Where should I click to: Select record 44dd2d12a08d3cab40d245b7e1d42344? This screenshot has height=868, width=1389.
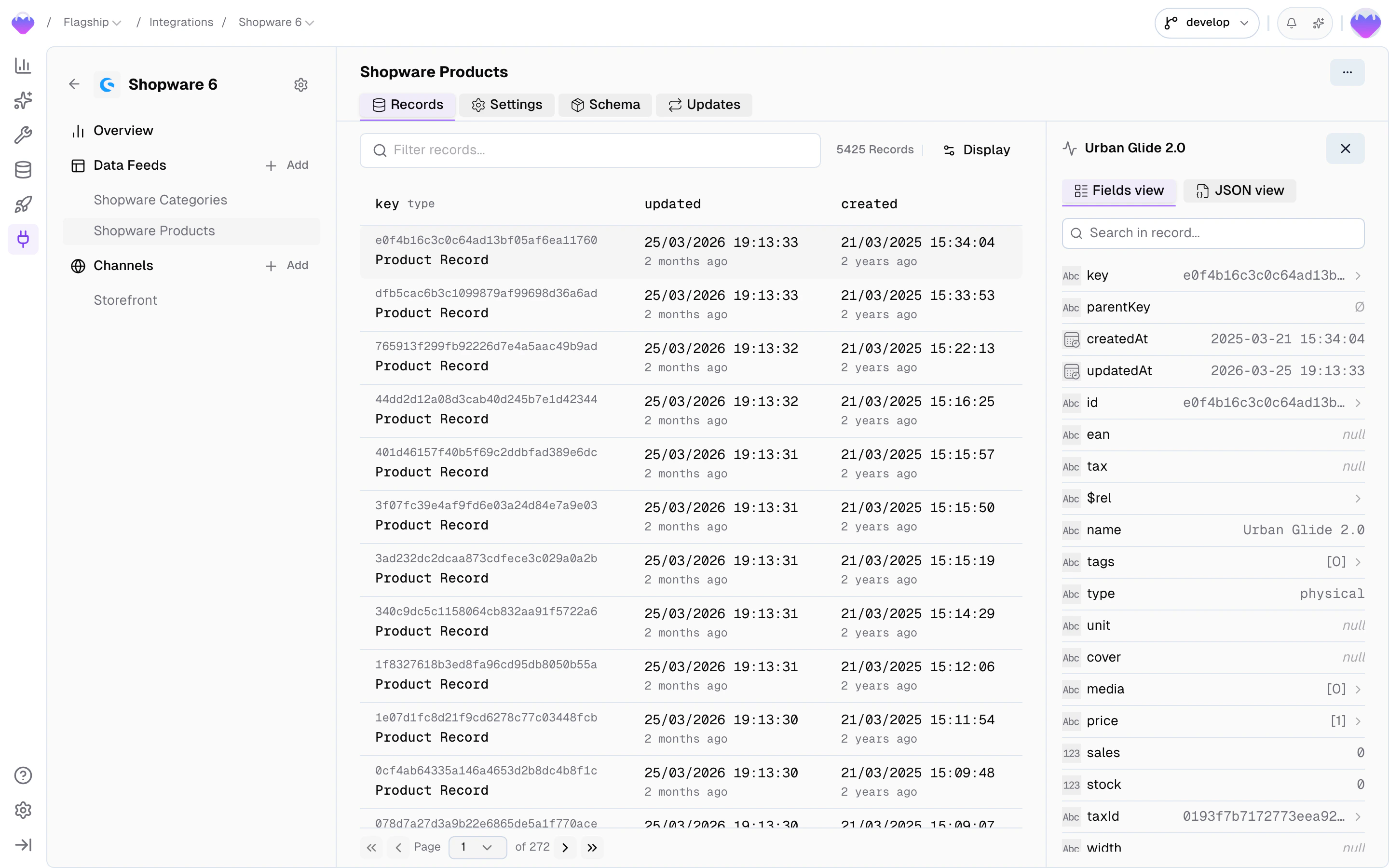point(691,411)
